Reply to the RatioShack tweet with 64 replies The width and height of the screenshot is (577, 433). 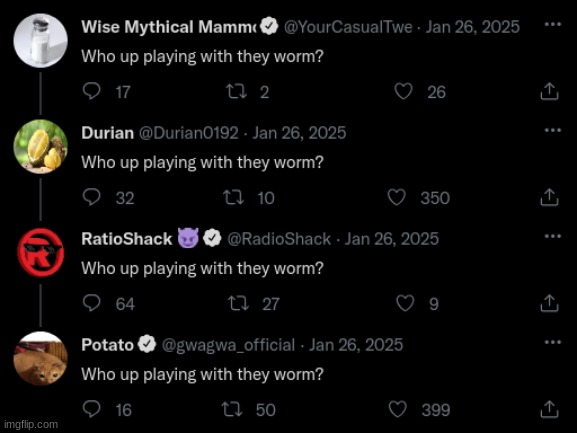point(91,304)
